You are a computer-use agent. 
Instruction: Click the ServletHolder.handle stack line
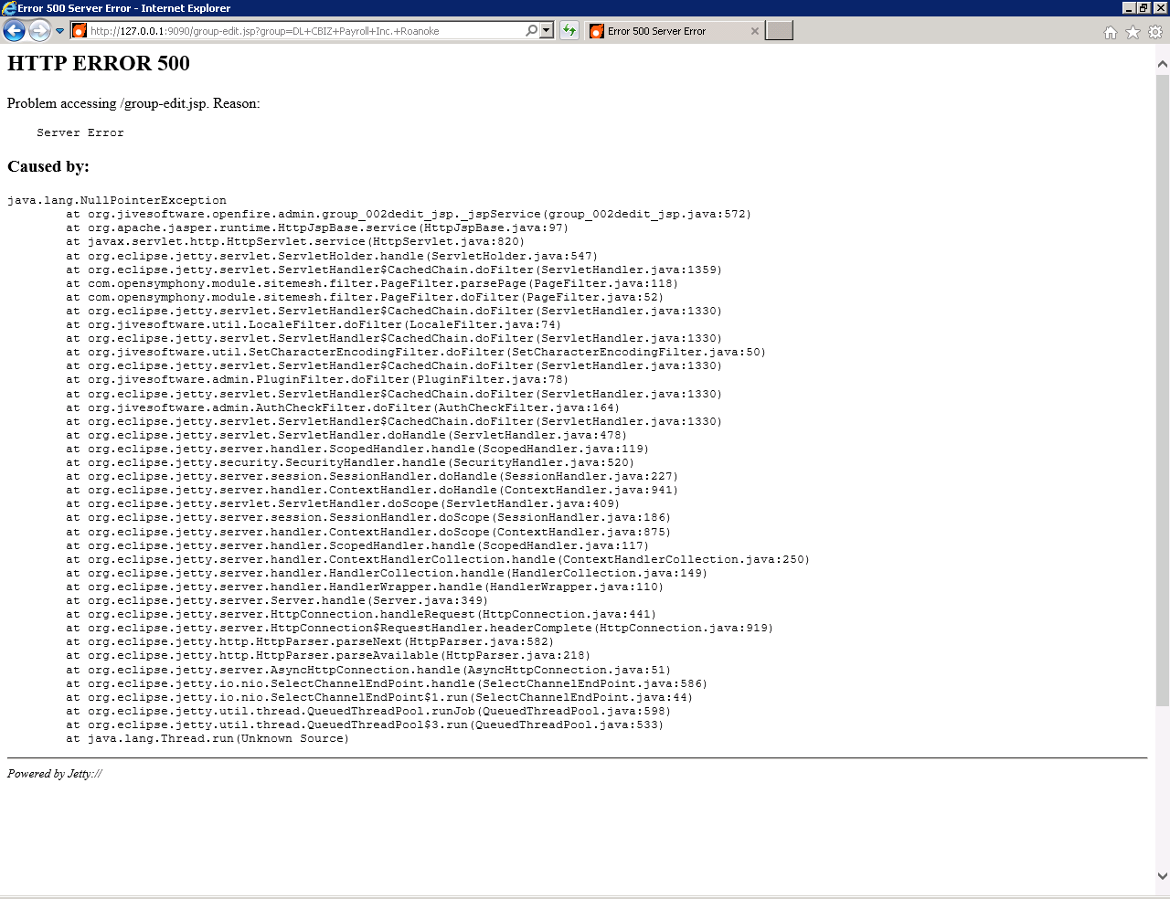pyautogui.click(x=331, y=256)
